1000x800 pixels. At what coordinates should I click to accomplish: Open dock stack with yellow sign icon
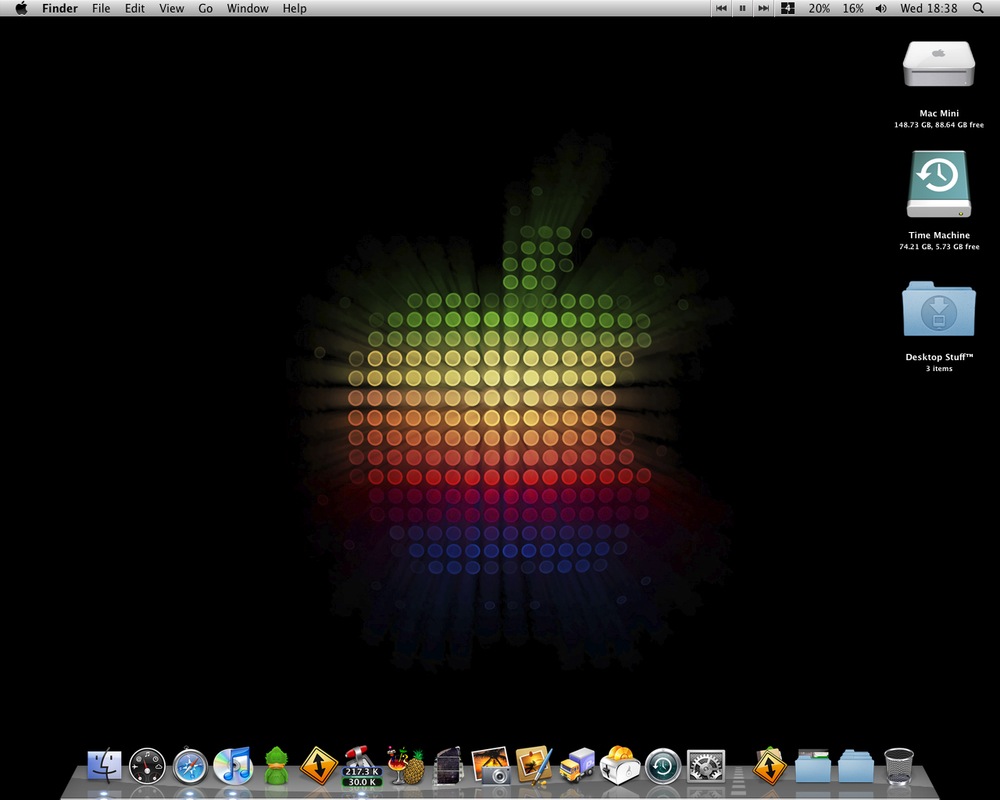pos(769,766)
